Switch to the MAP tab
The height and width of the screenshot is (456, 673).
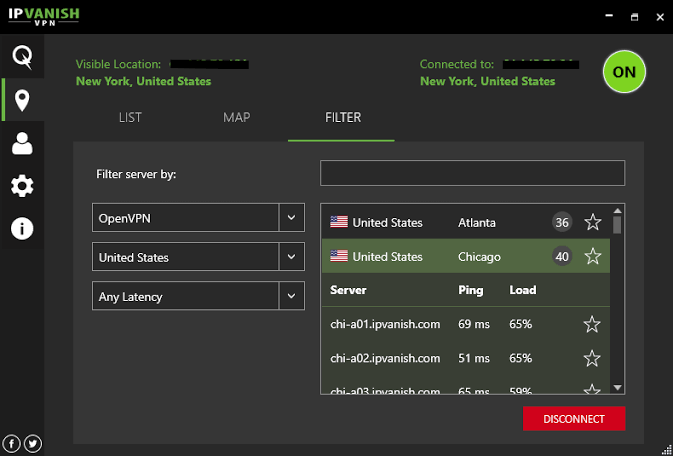point(236,118)
